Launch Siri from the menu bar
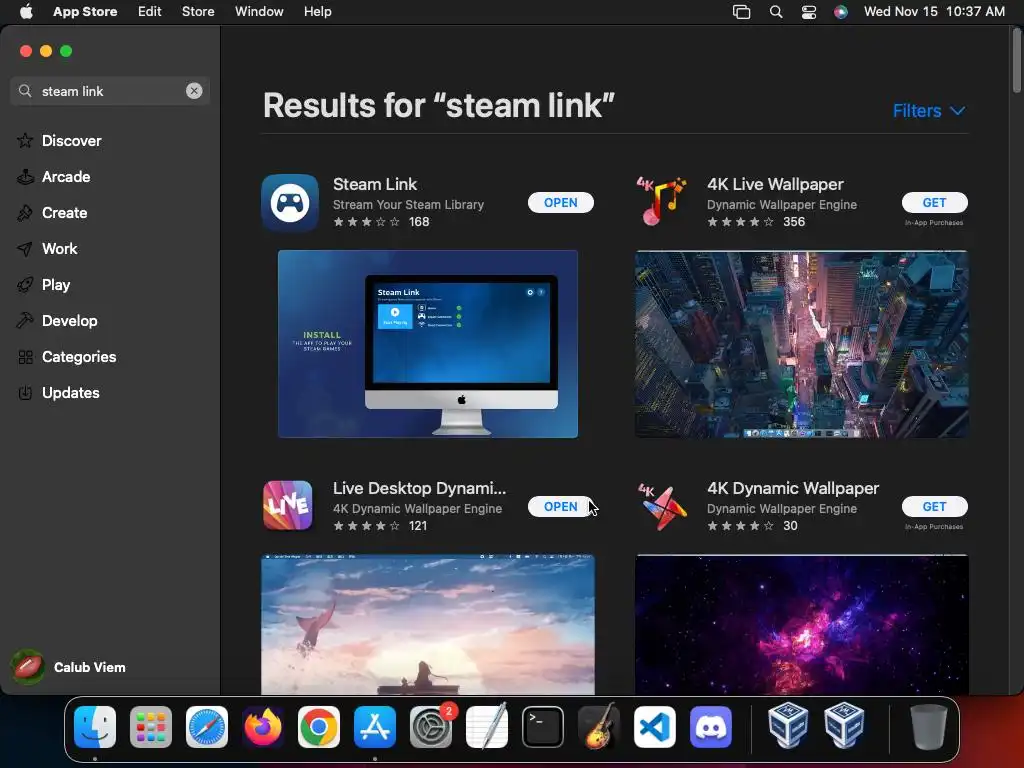 pos(840,11)
